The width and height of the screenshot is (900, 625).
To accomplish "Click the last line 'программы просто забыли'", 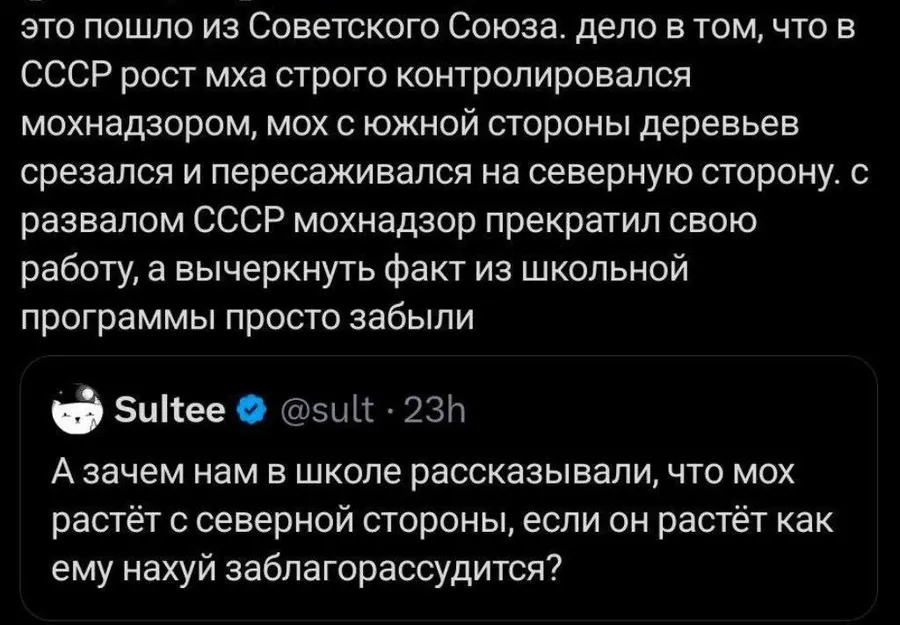I will click(247, 316).
